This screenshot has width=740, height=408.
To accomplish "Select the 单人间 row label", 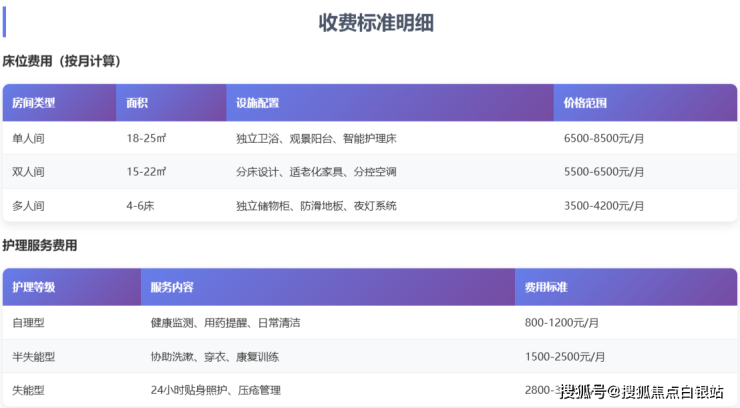I will pyautogui.click(x=28, y=138).
